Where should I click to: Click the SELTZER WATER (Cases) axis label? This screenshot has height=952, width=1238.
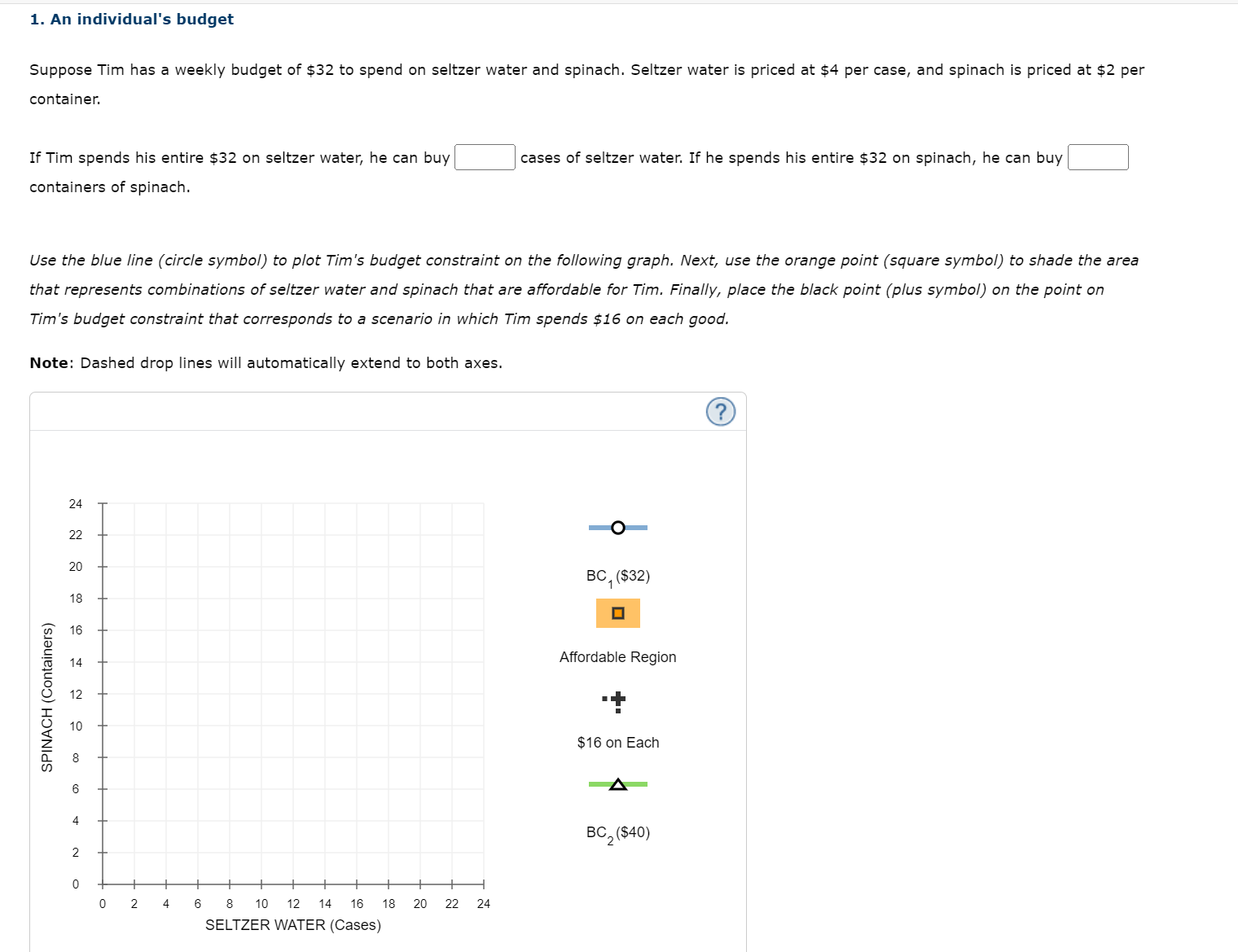(292, 925)
